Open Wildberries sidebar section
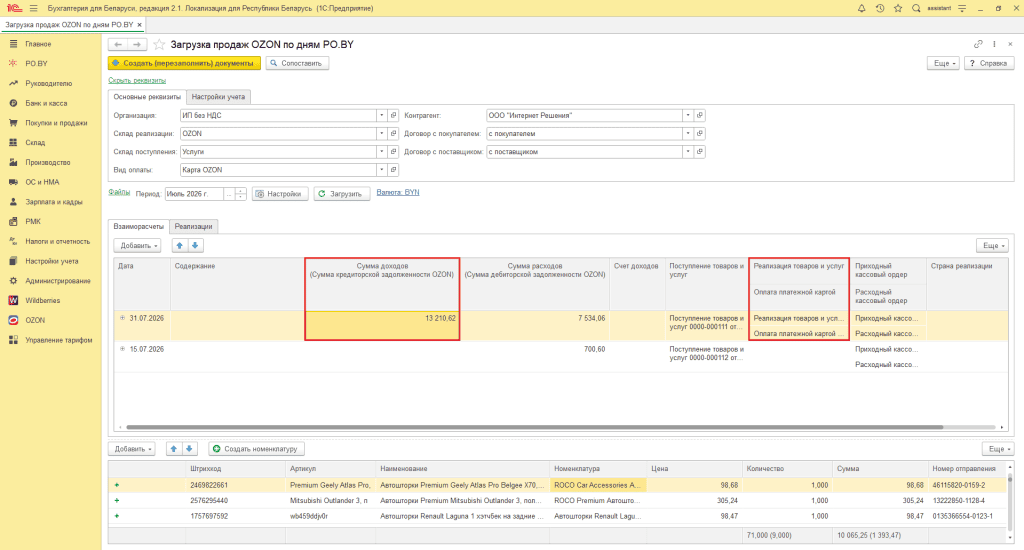This screenshot has width=1024, height=550. [42, 300]
